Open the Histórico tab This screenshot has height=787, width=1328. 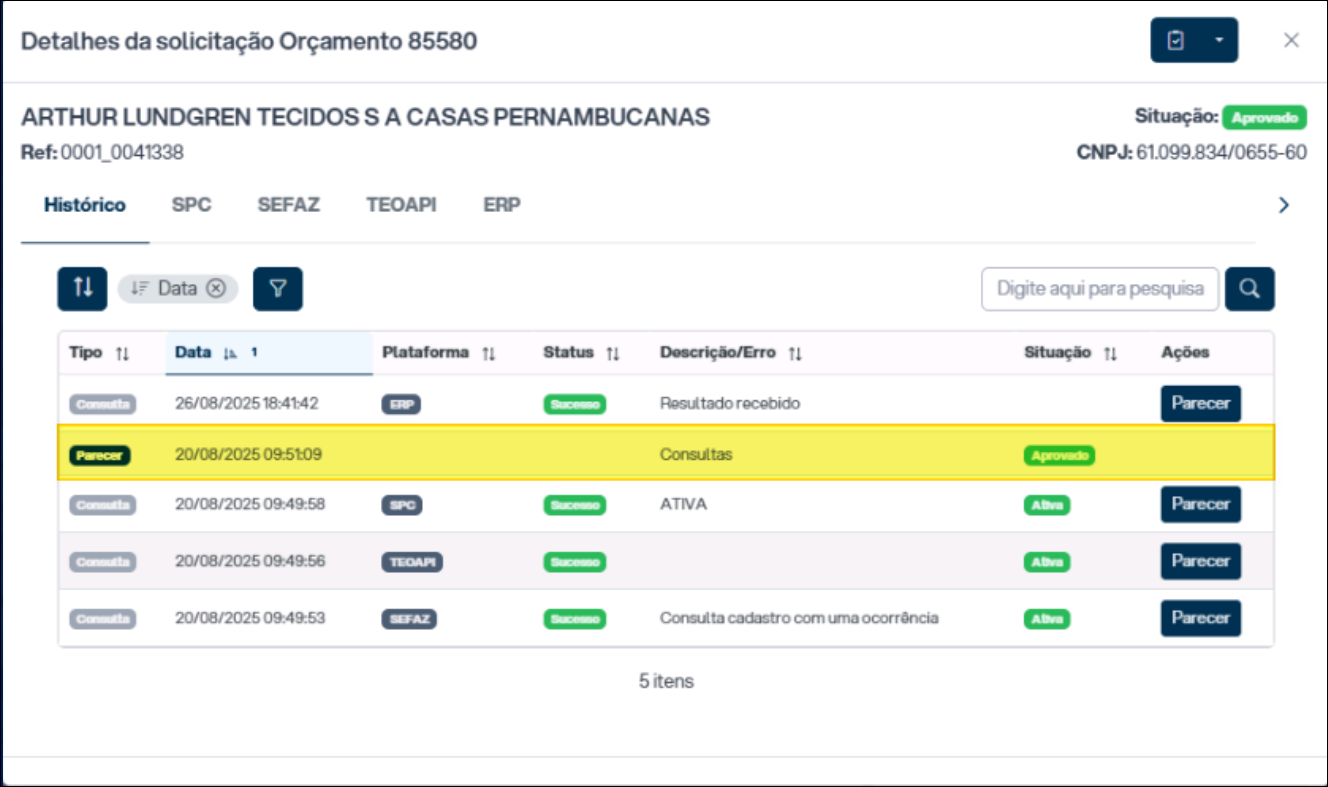click(x=85, y=205)
